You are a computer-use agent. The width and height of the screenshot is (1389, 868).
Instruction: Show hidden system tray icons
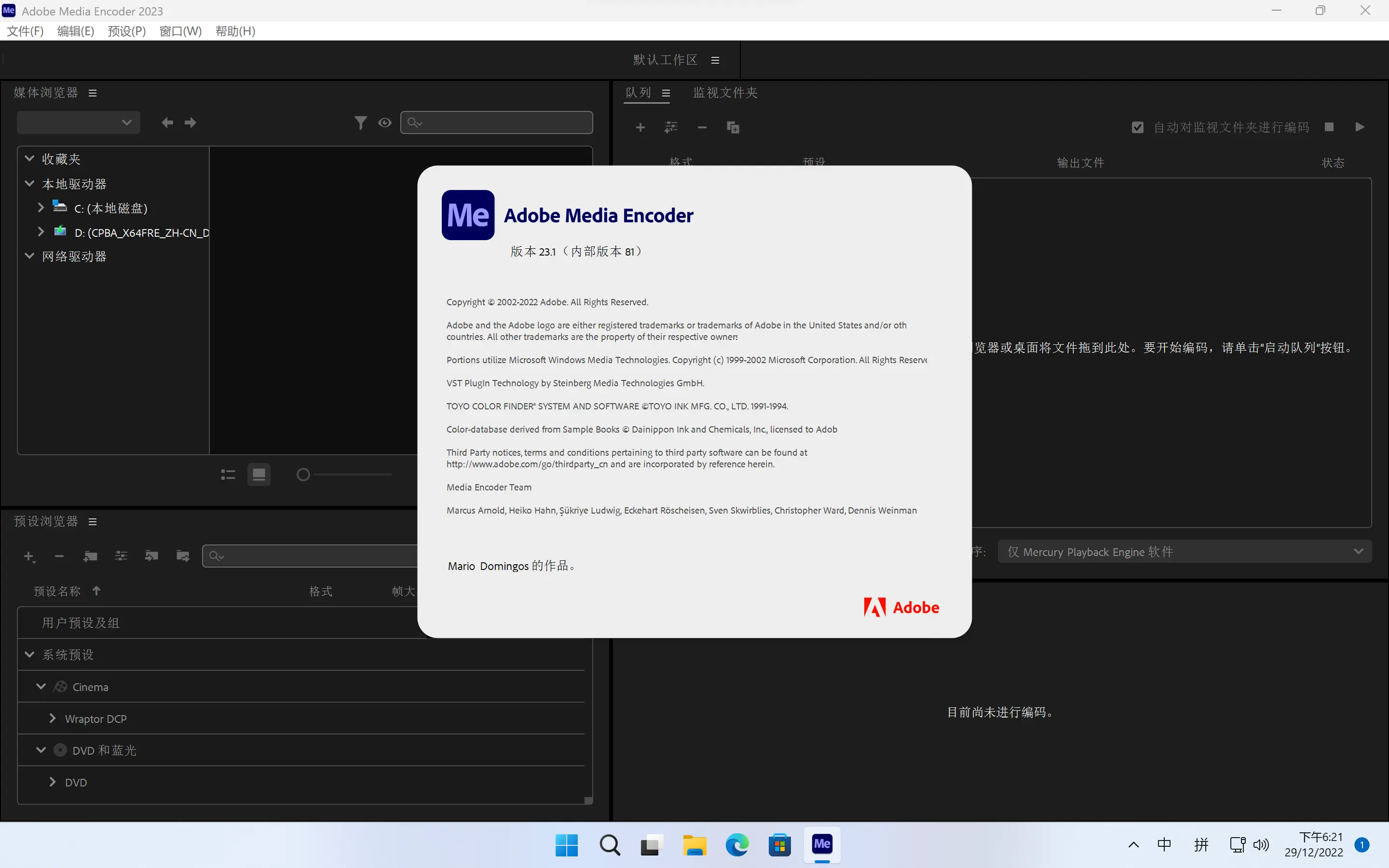[x=1133, y=844]
